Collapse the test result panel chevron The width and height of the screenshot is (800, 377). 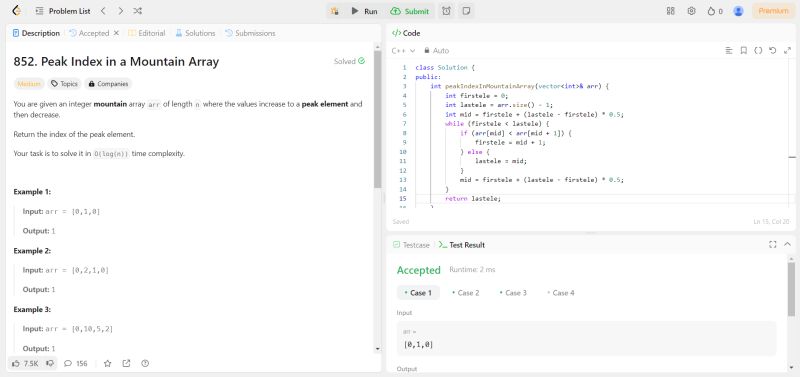[x=787, y=245]
